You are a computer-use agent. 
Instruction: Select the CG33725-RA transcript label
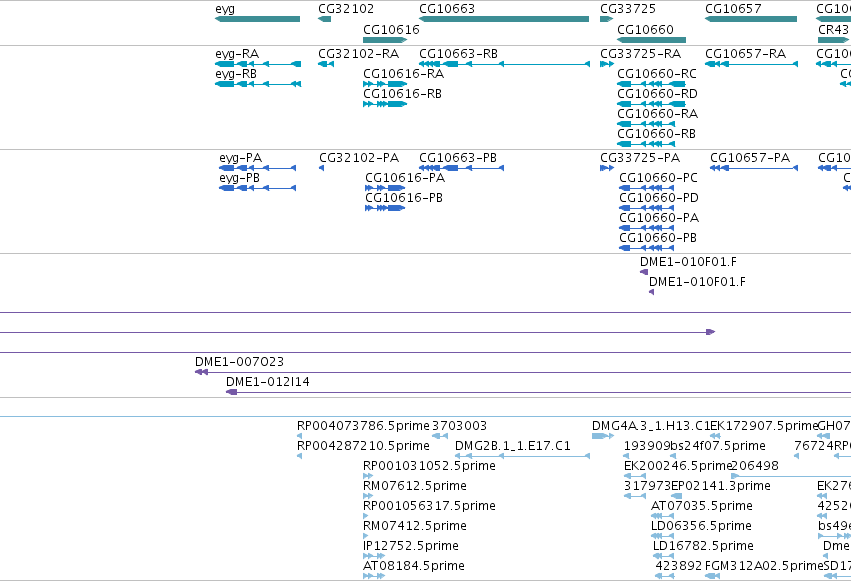pos(640,54)
